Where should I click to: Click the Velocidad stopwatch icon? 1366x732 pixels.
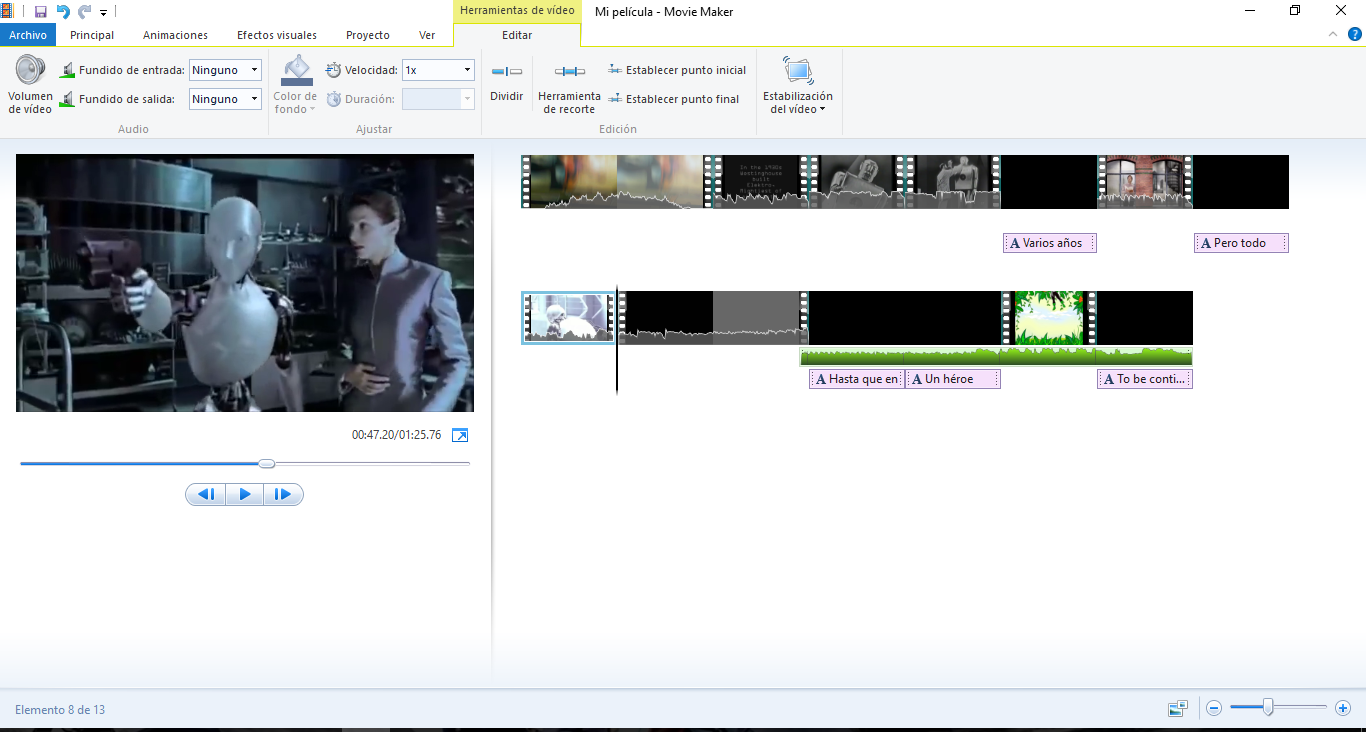[334, 70]
